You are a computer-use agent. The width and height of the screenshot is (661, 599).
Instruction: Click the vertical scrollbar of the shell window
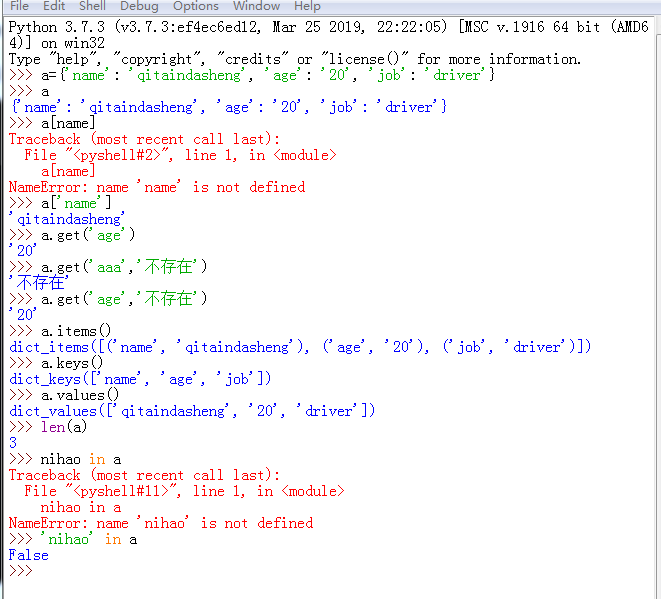(x=658, y=307)
